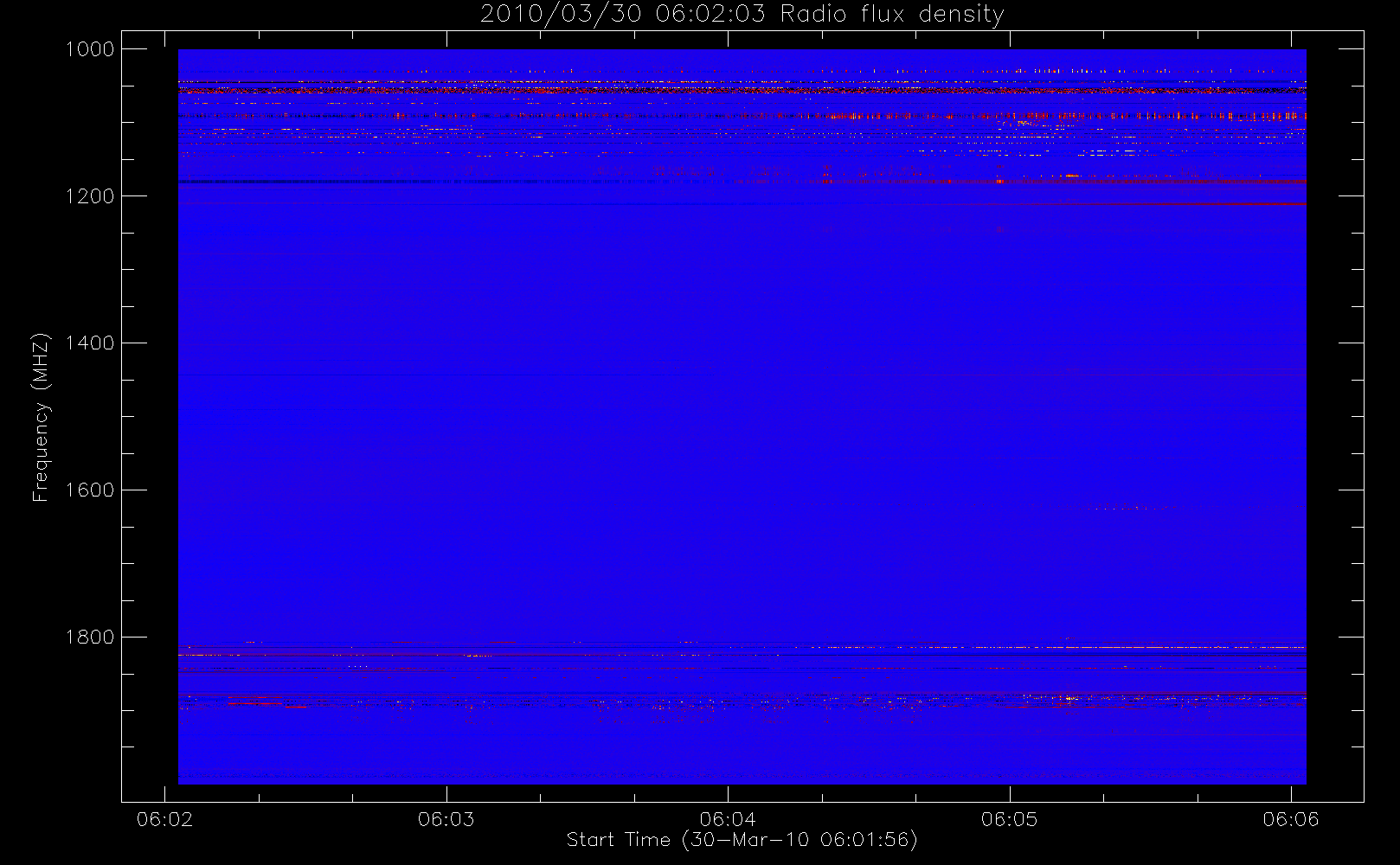Screen dimensions: 1400x865
Task: Click the 1800 frequency tick label
Action: pos(90,638)
